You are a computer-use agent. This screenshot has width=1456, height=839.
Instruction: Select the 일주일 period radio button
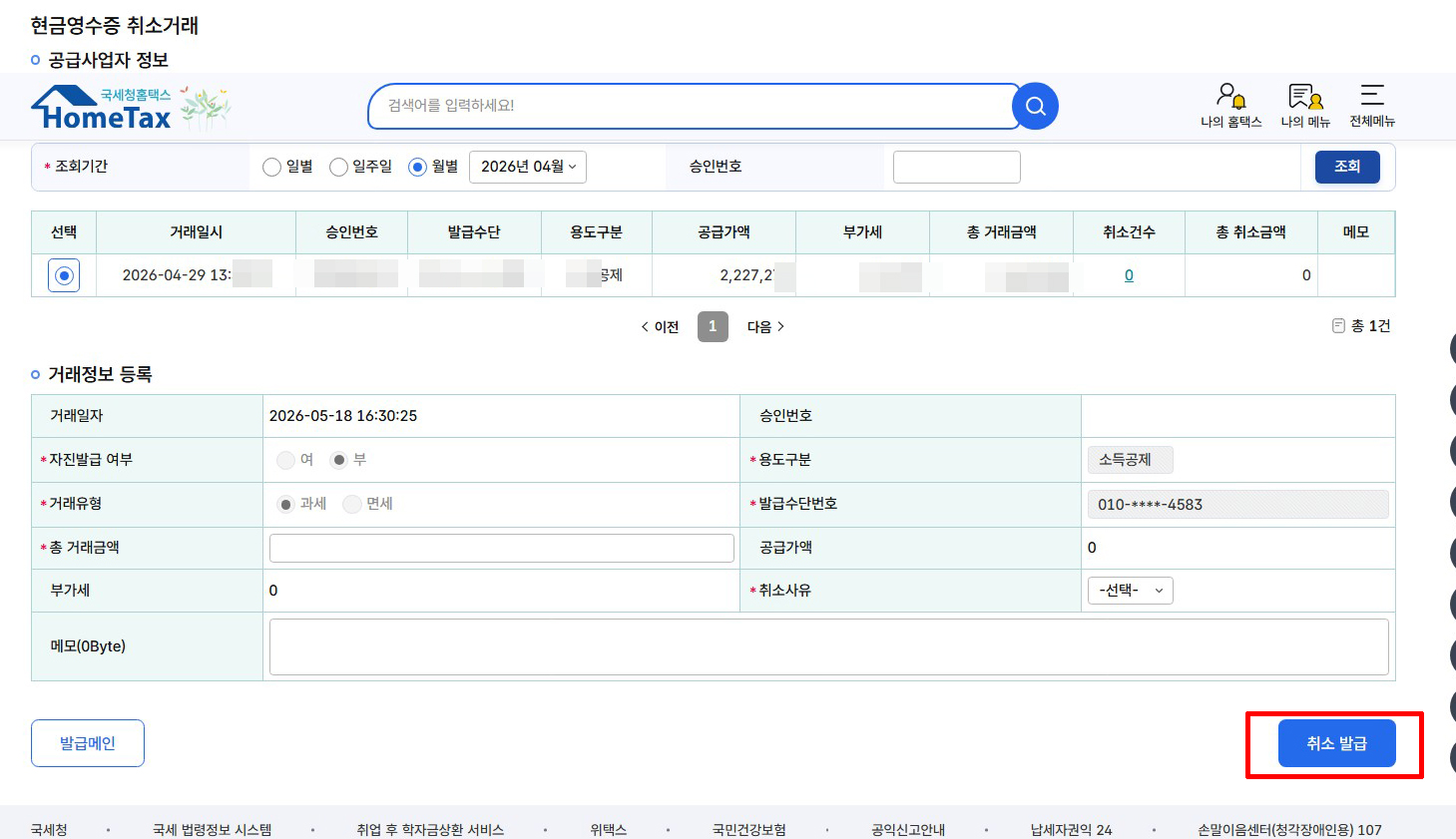pos(338,167)
